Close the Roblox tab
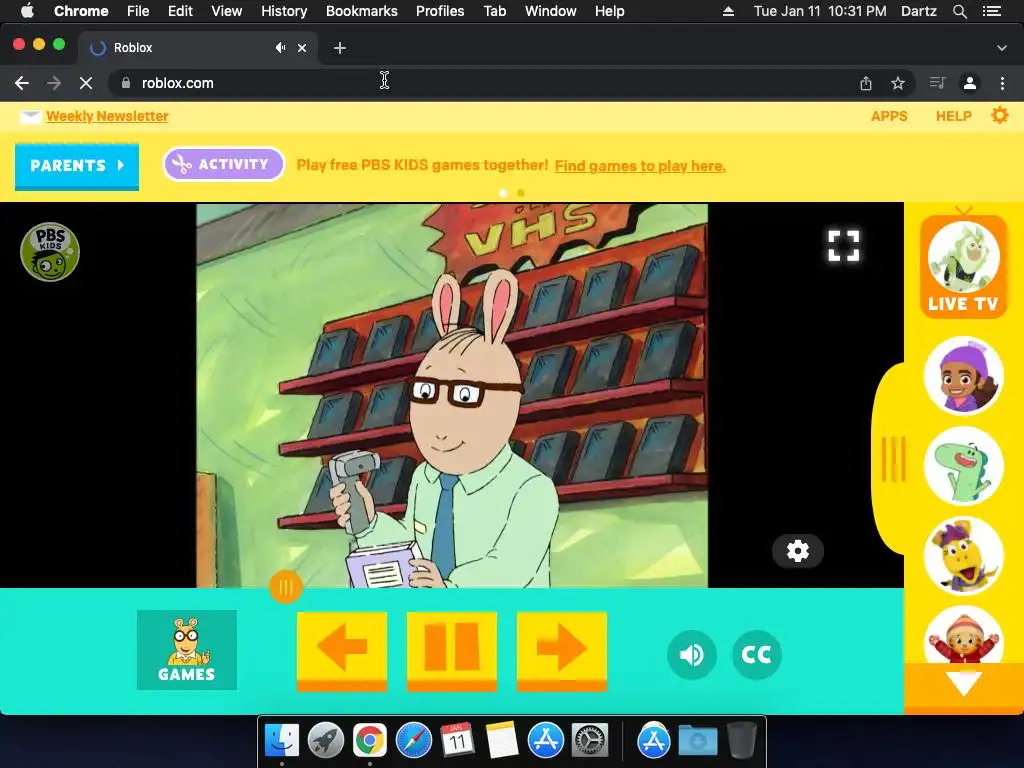Screen dimensions: 1024x768 302,48
